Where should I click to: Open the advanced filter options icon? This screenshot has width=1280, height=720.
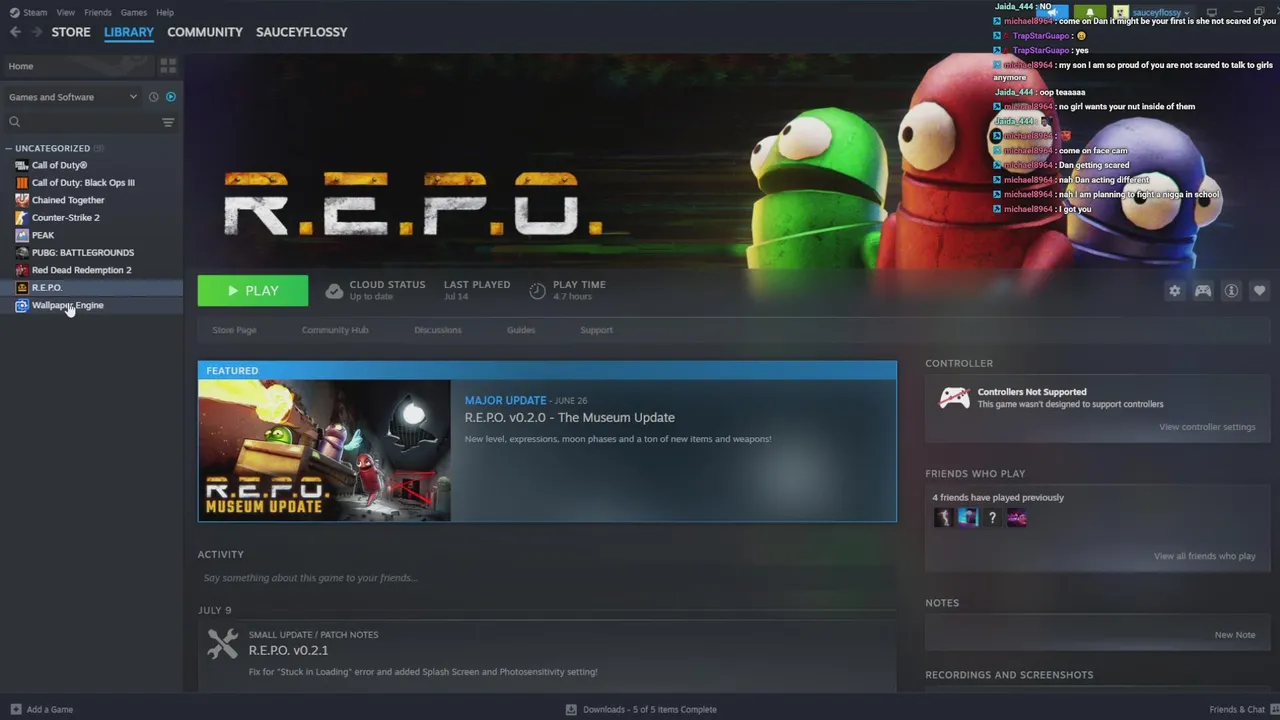tap(168, 122)
